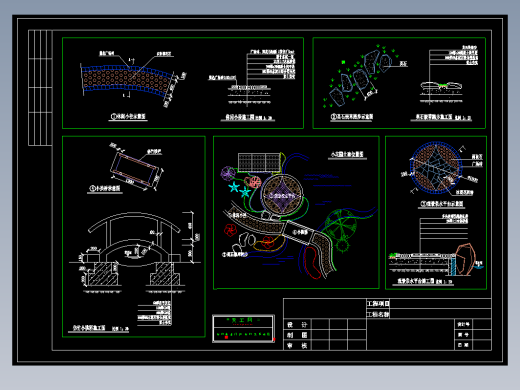Click the white stepping stone outlines in plan
Image resolution: width=520 pixels, height=390 pixels.
click(x=245, y=243)
